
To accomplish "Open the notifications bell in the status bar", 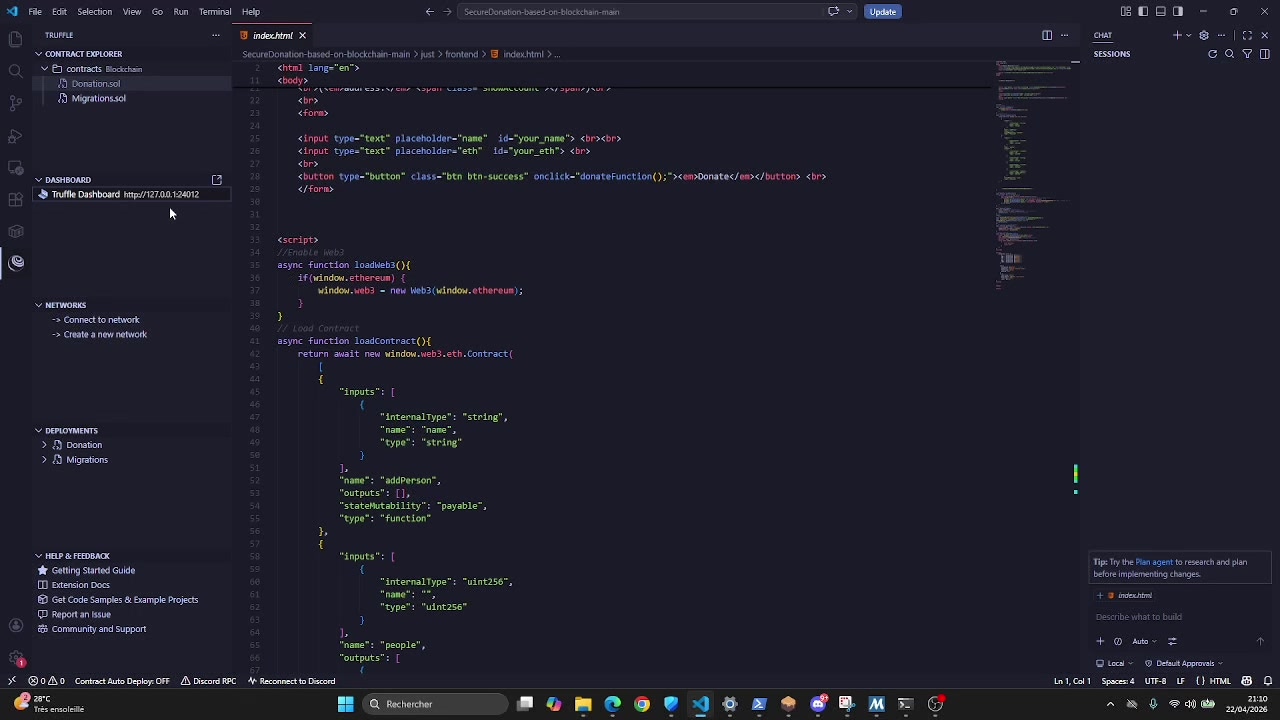I will tap(1267, 681).
